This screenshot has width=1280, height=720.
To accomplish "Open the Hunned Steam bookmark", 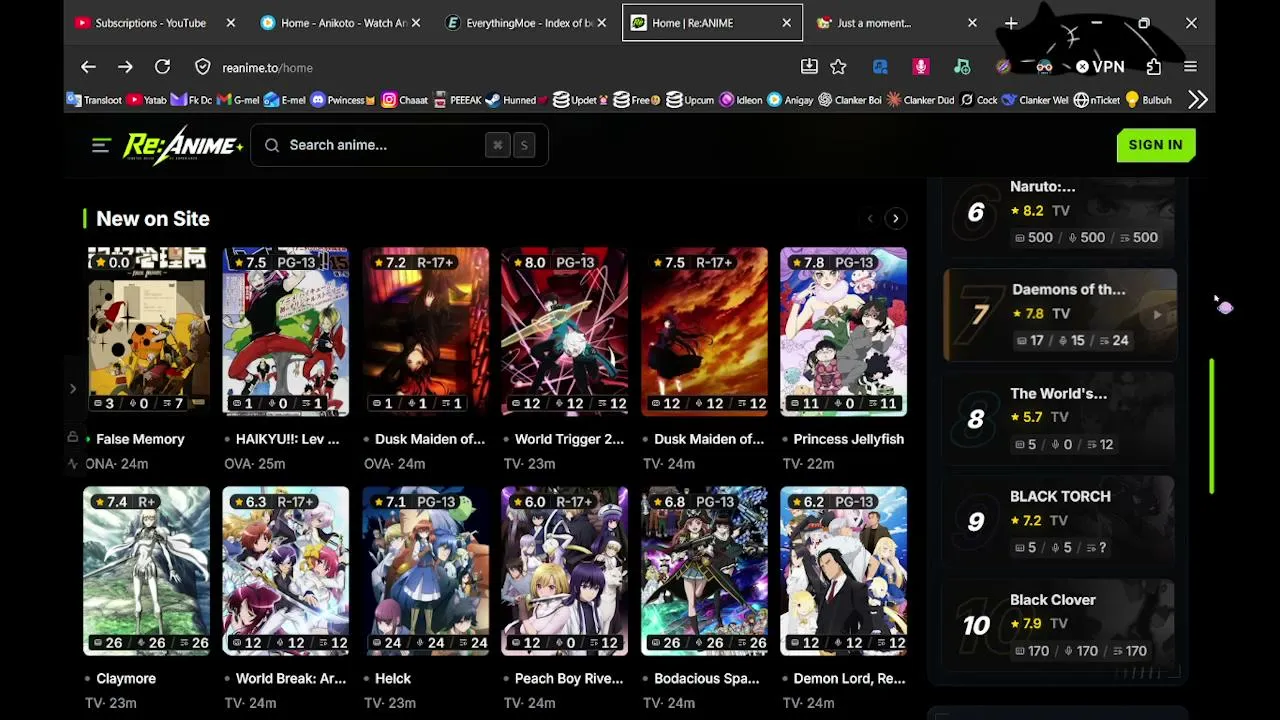I will 517,100.
